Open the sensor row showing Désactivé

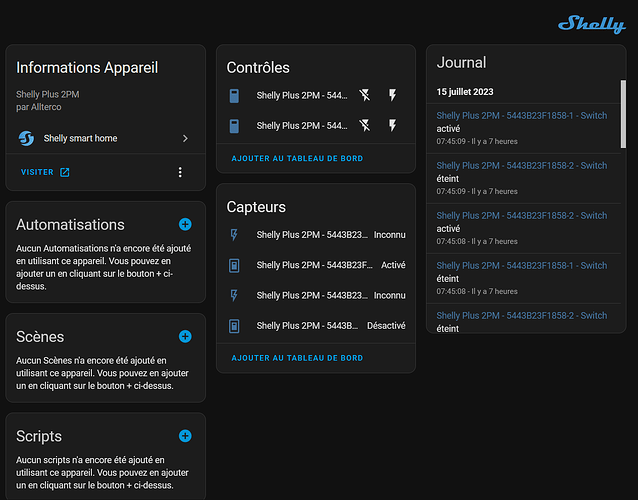click(316, 326)
